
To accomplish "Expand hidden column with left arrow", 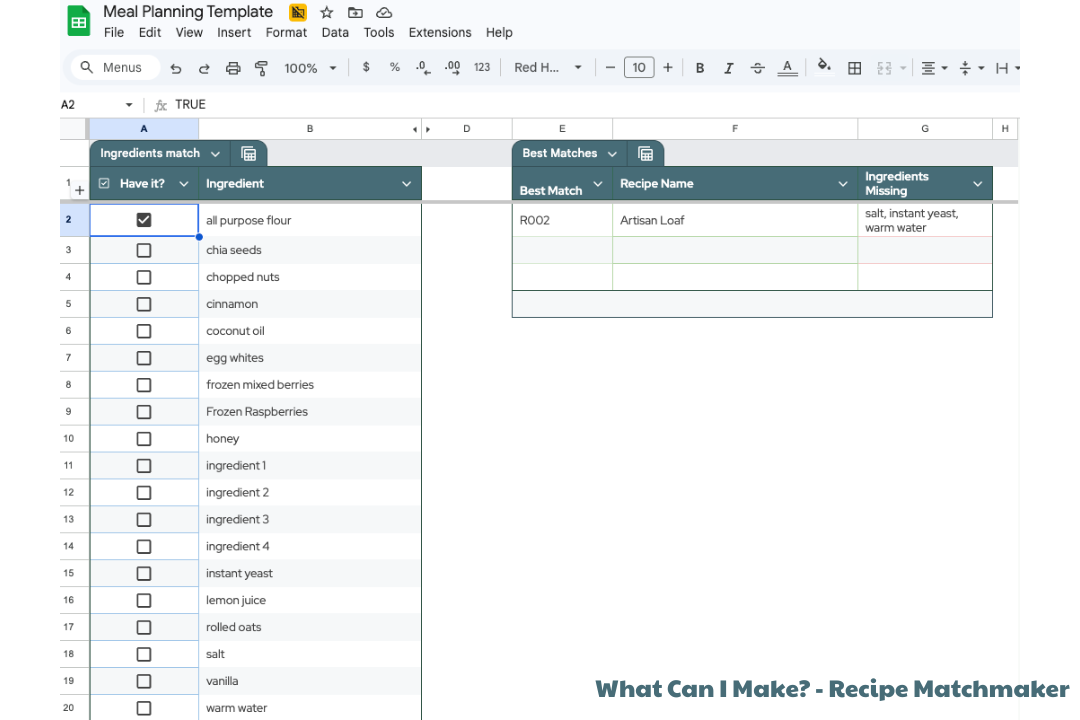I will [x=415, y=130].
